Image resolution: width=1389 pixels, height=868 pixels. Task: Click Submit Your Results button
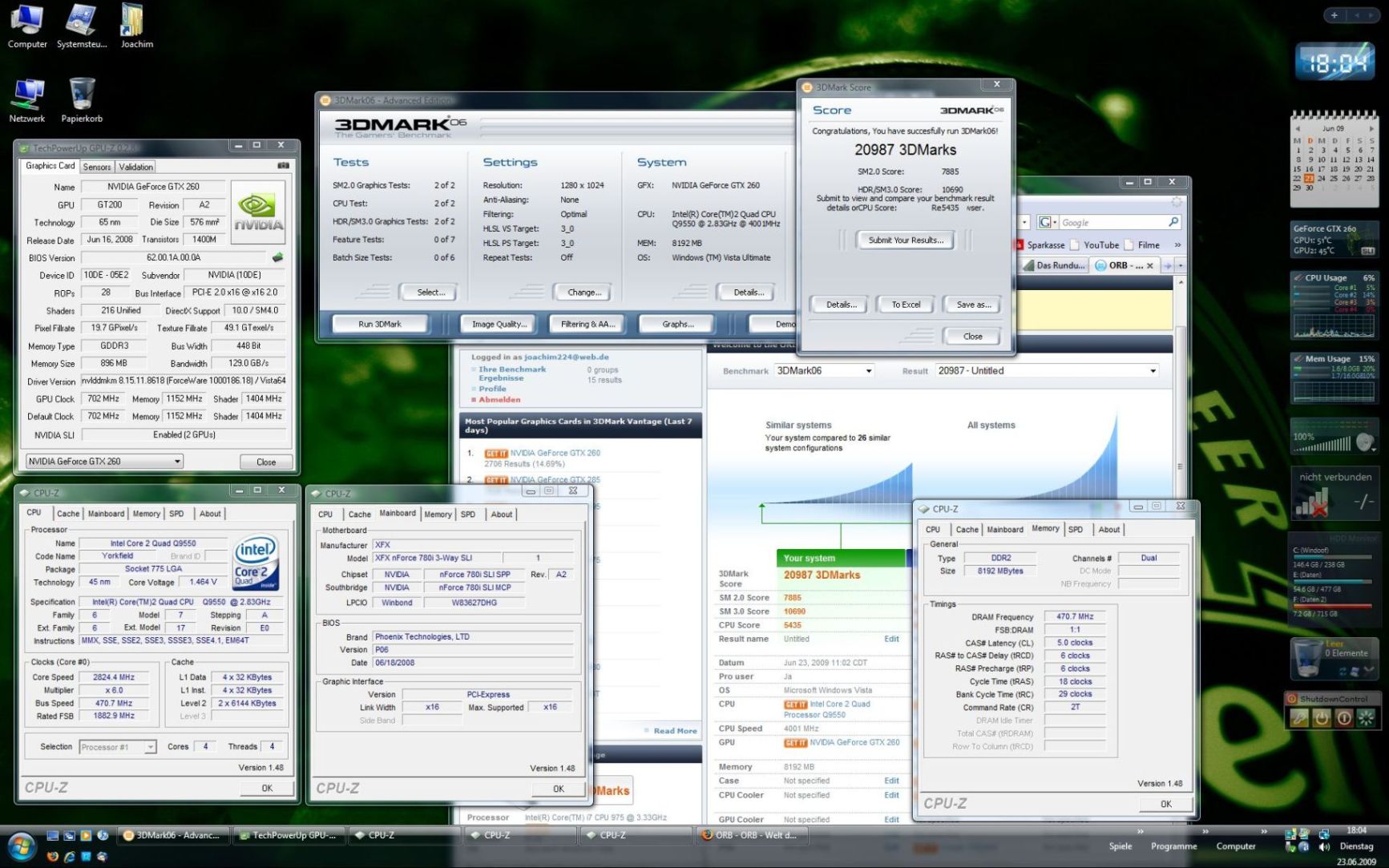coord(906,240)
